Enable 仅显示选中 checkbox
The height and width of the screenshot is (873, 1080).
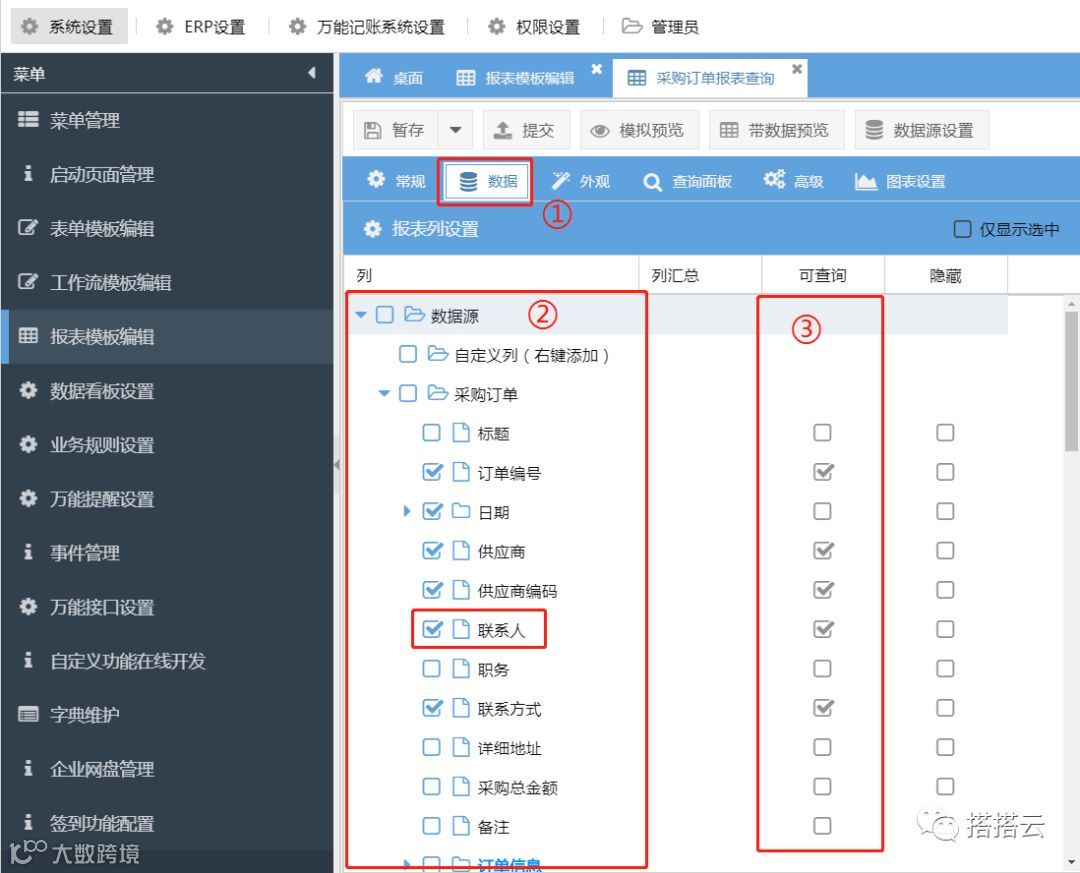pos(962,229)
